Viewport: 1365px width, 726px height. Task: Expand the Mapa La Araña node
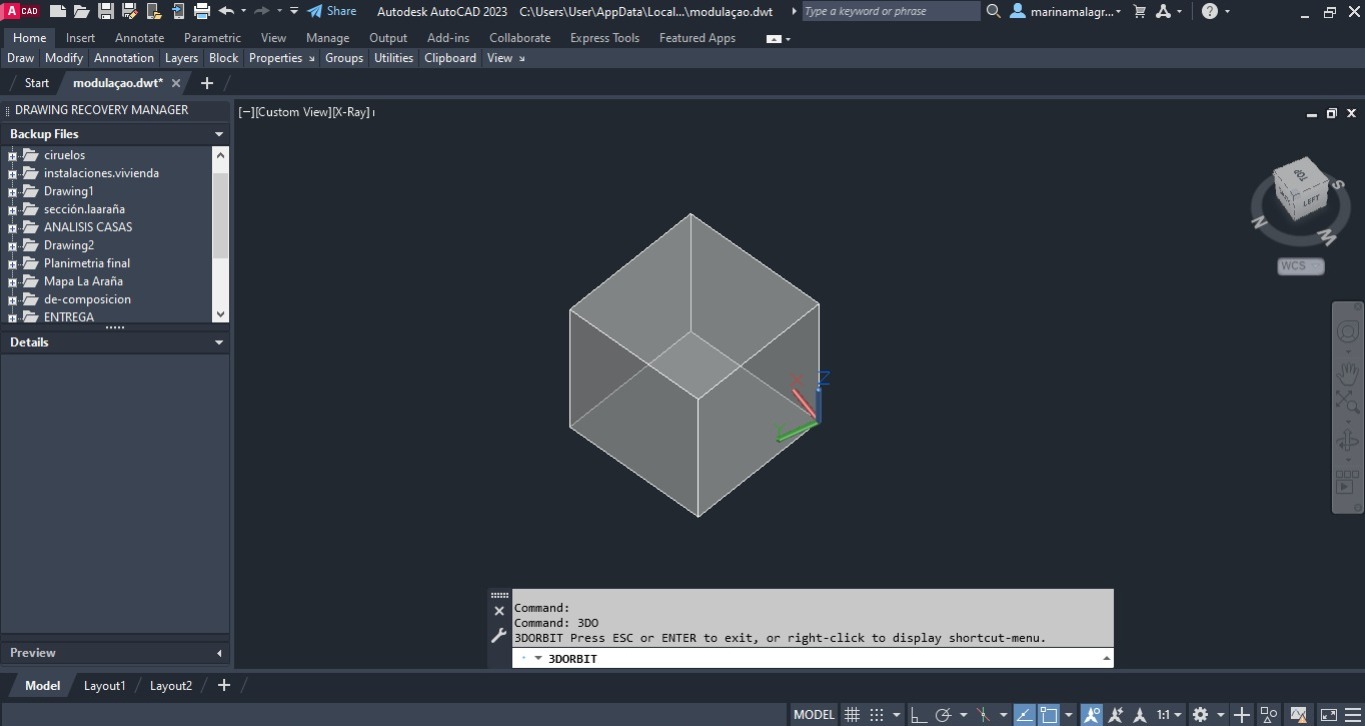(13, 281)
